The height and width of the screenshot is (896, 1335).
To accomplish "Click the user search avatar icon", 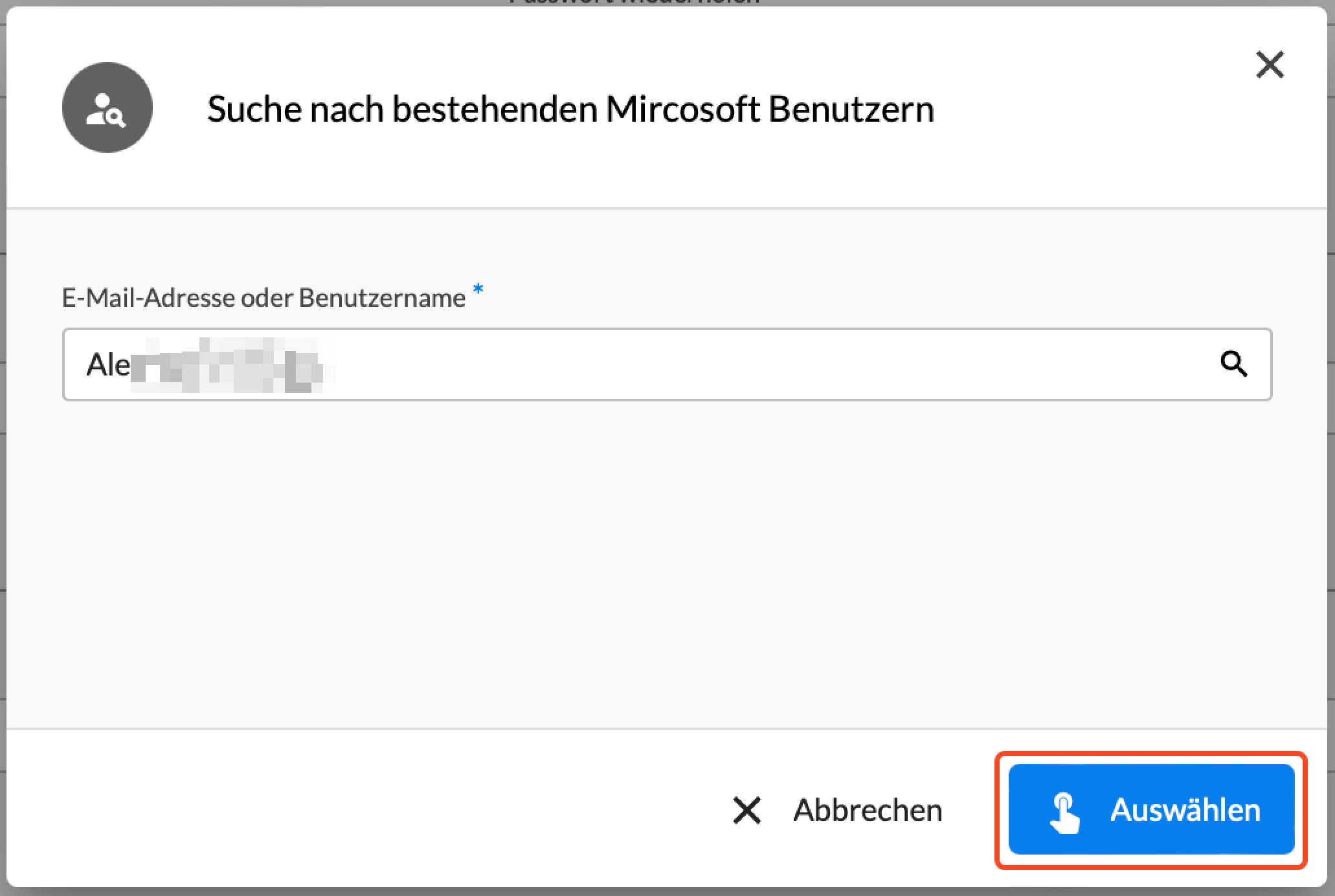I will click(x=107, y=107).
